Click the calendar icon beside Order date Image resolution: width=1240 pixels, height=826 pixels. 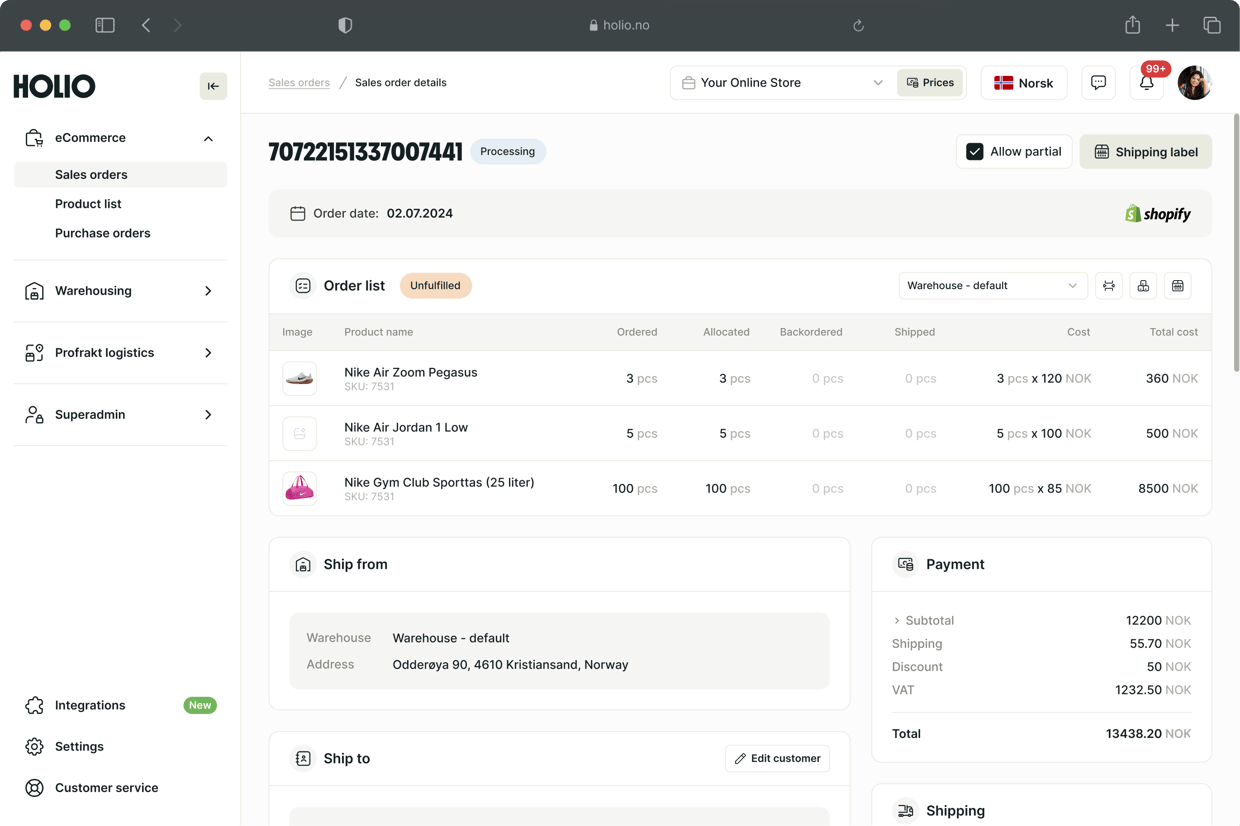[x=297, y=213]
